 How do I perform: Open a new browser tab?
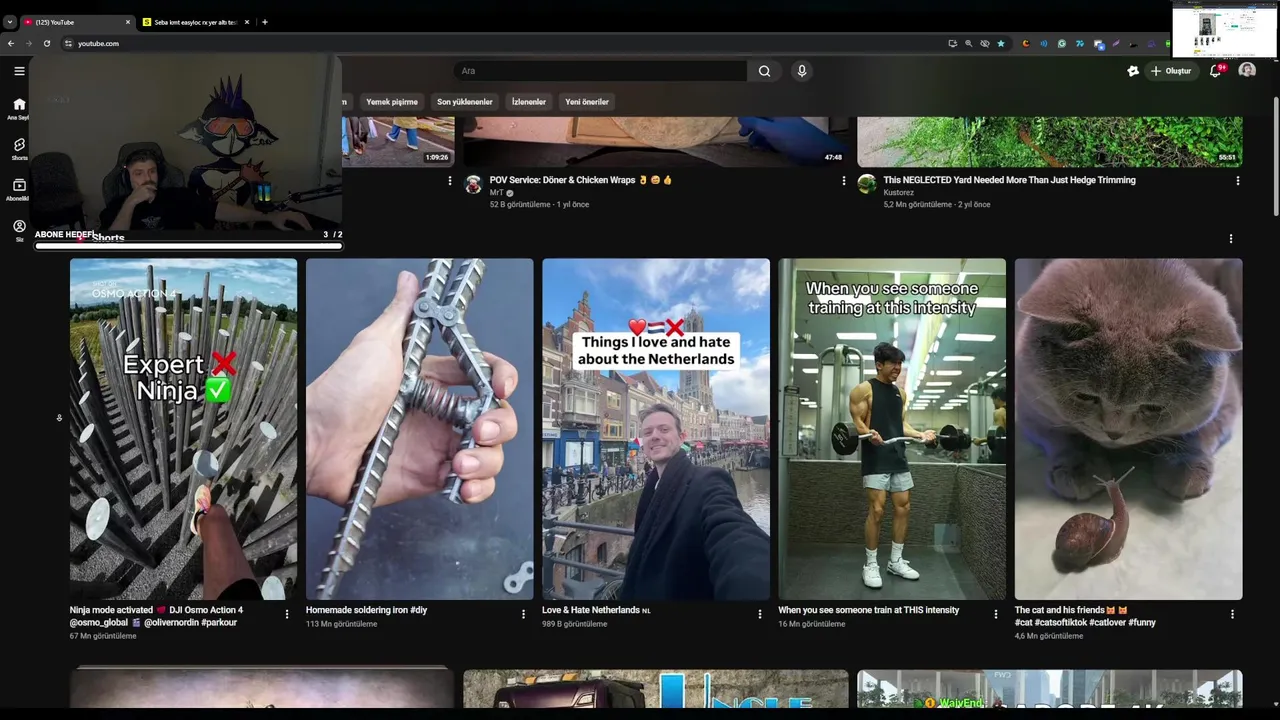coord(265,22)
